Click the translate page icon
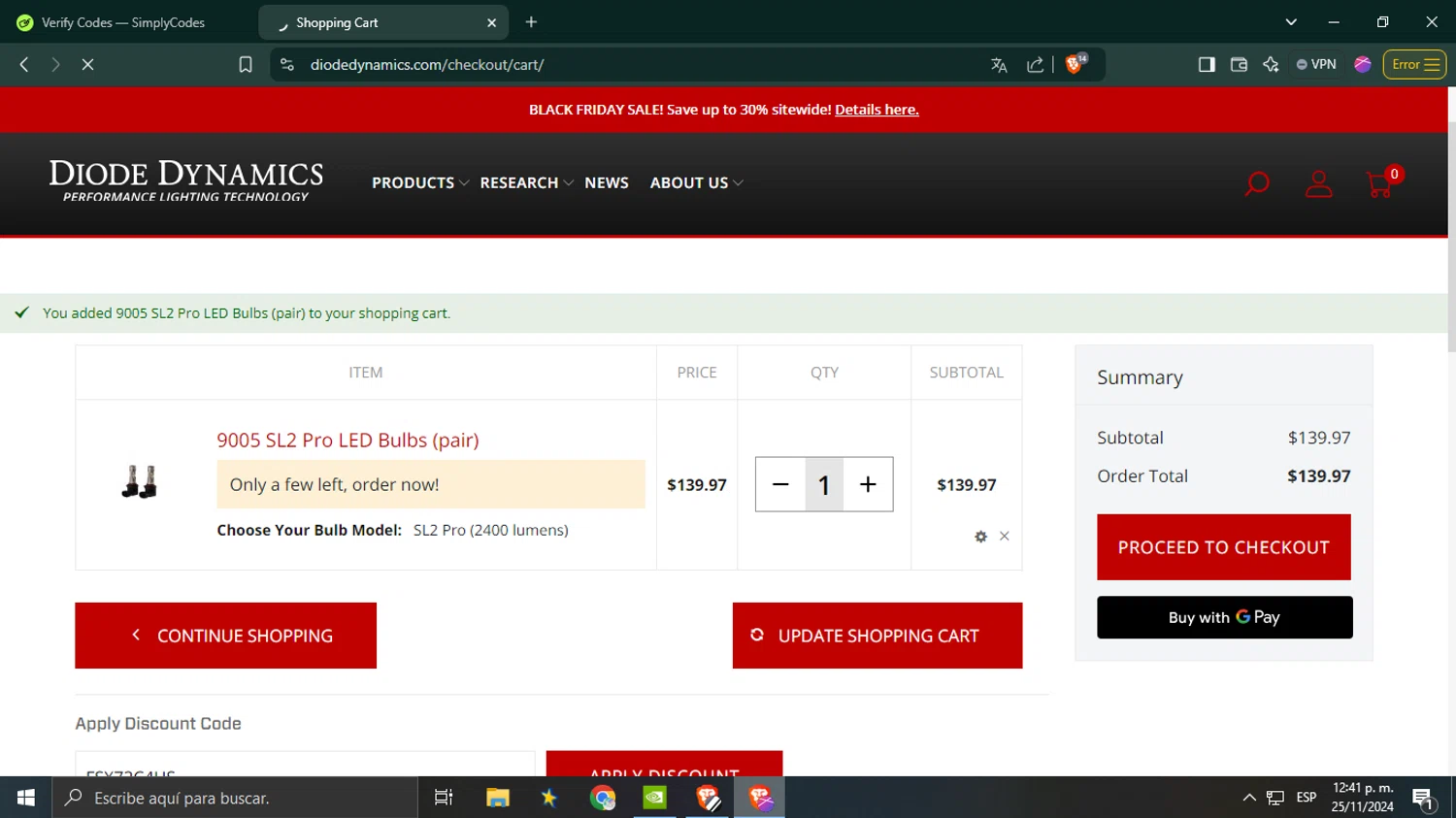This screenshot has height=818, width=1456. click(999, 65)
